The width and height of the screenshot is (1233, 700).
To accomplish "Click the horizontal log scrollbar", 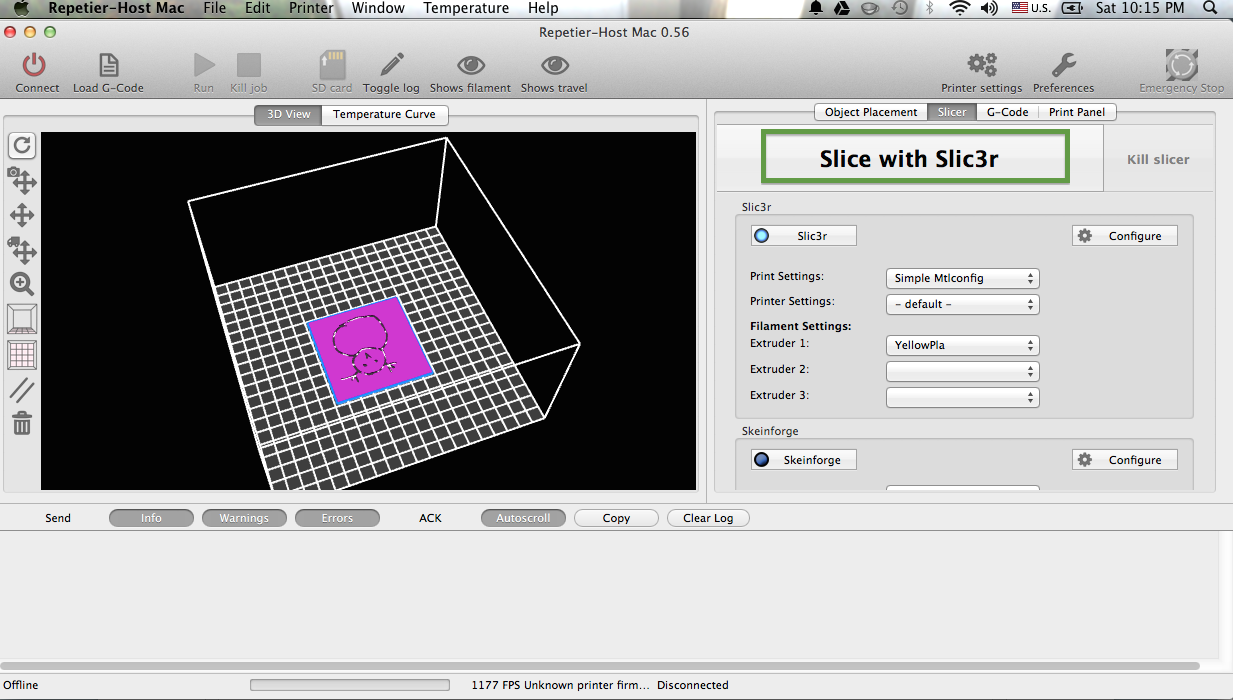I will click(600, 665).
